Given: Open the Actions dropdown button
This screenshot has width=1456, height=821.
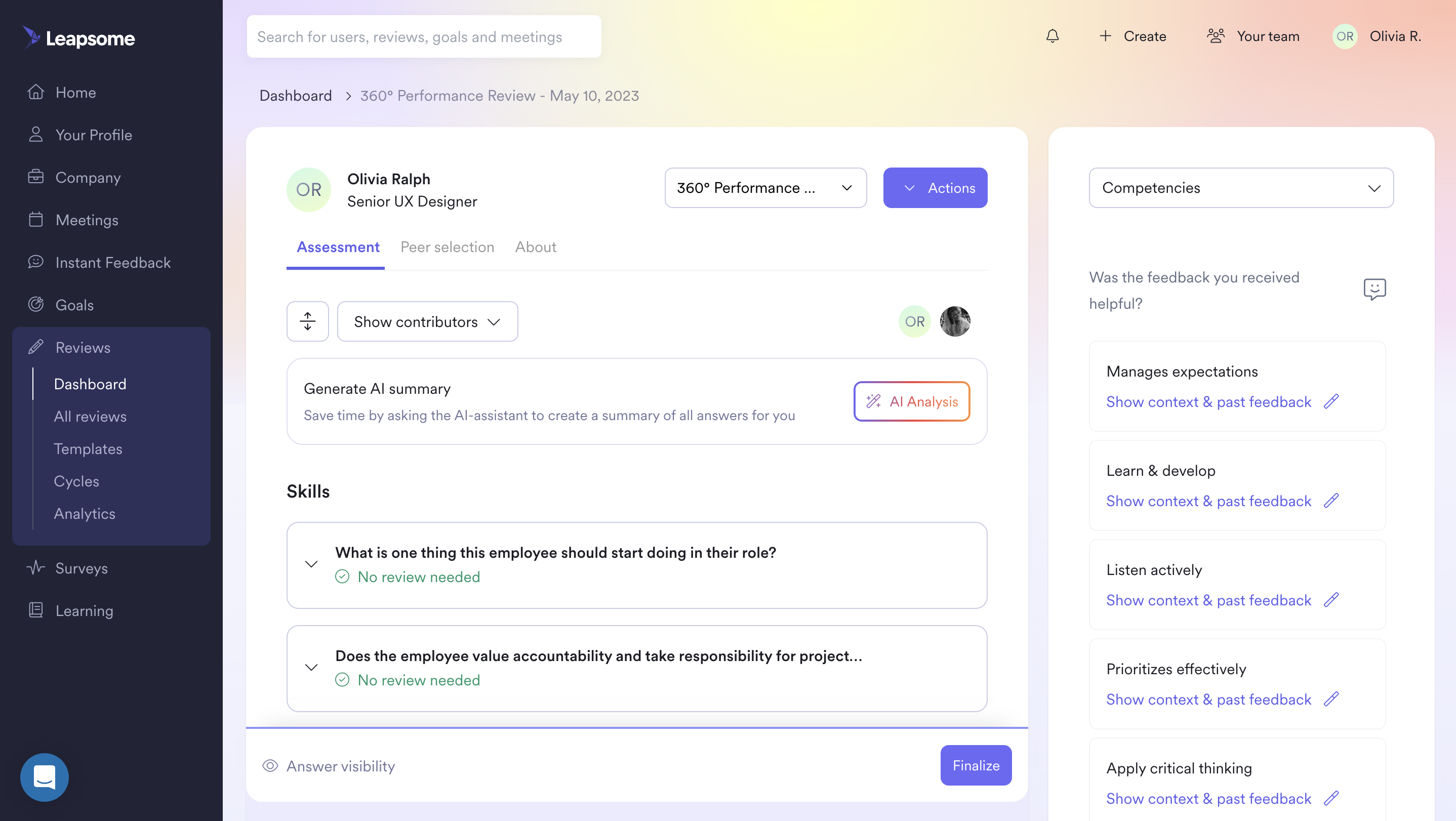Looking at the screenshot, I should pos(935,188).
